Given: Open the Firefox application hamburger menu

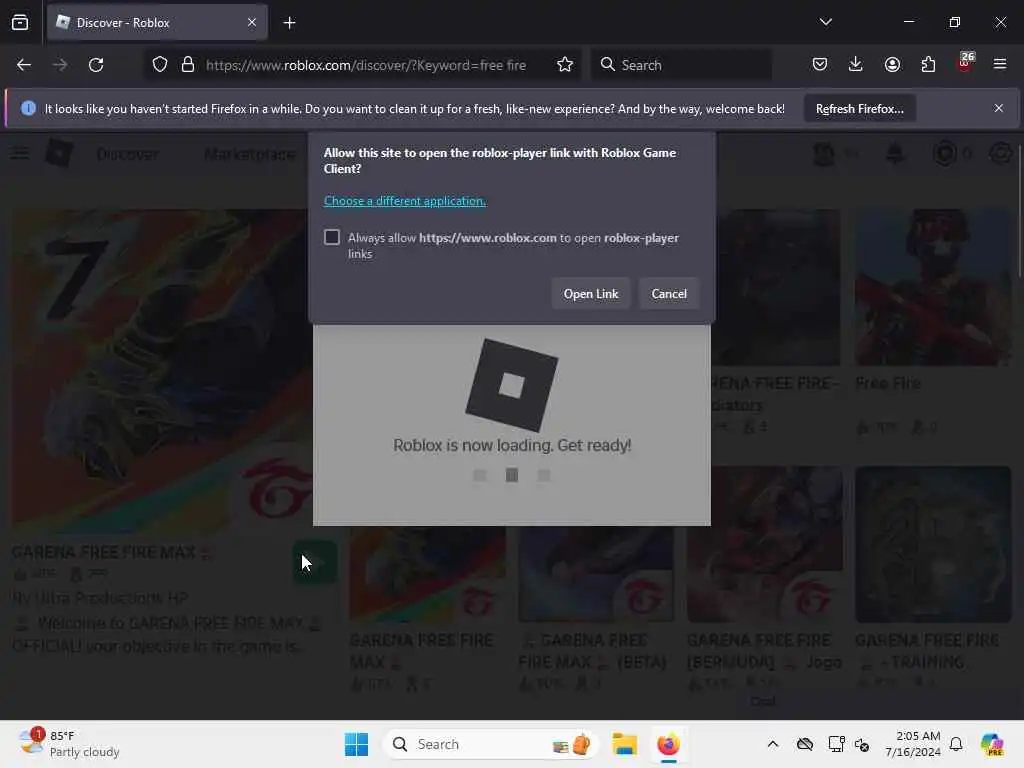Looking at the screenshot, I should point(1000,64).
